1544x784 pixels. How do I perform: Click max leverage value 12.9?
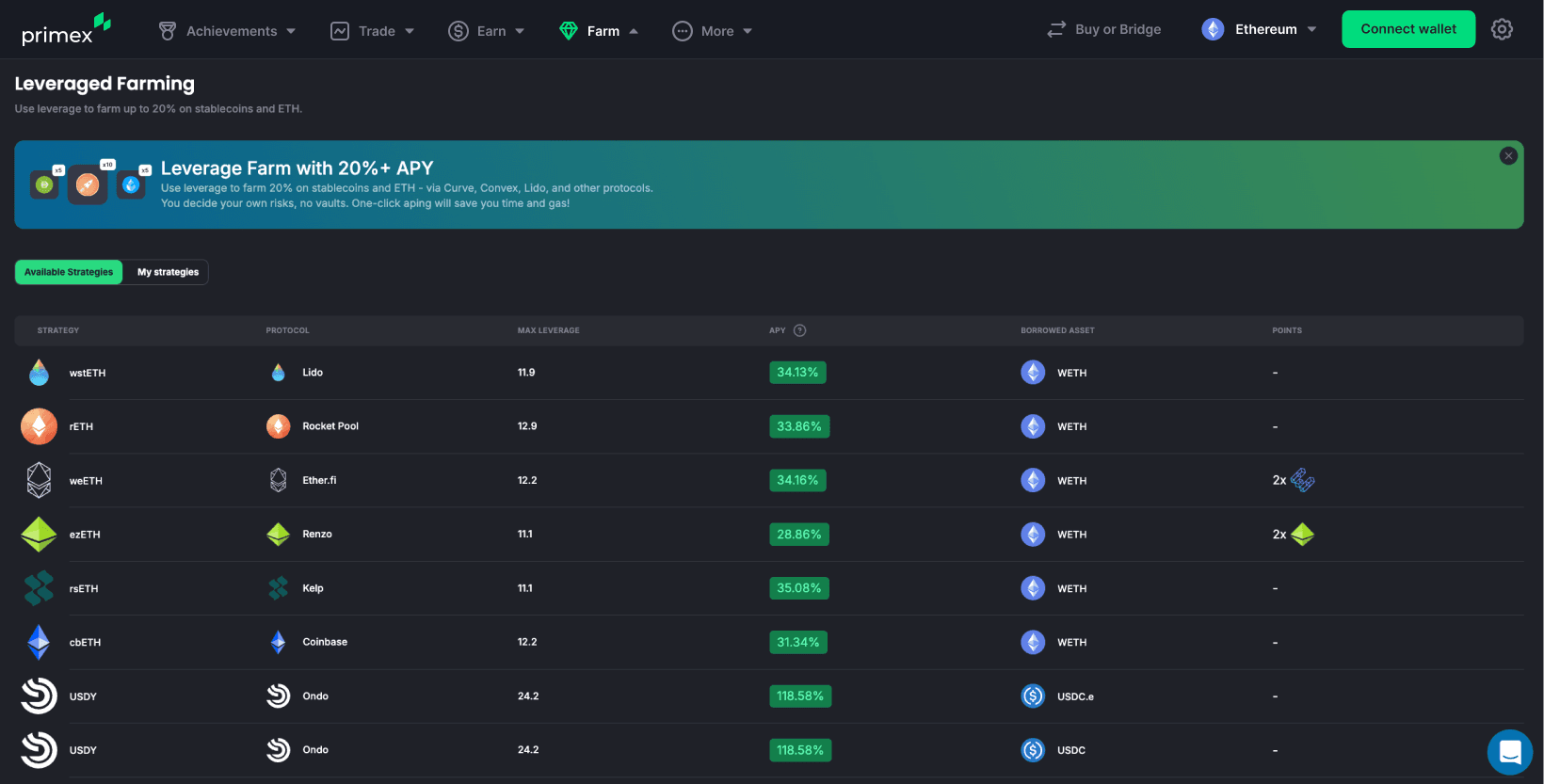[x=527, y=426]
